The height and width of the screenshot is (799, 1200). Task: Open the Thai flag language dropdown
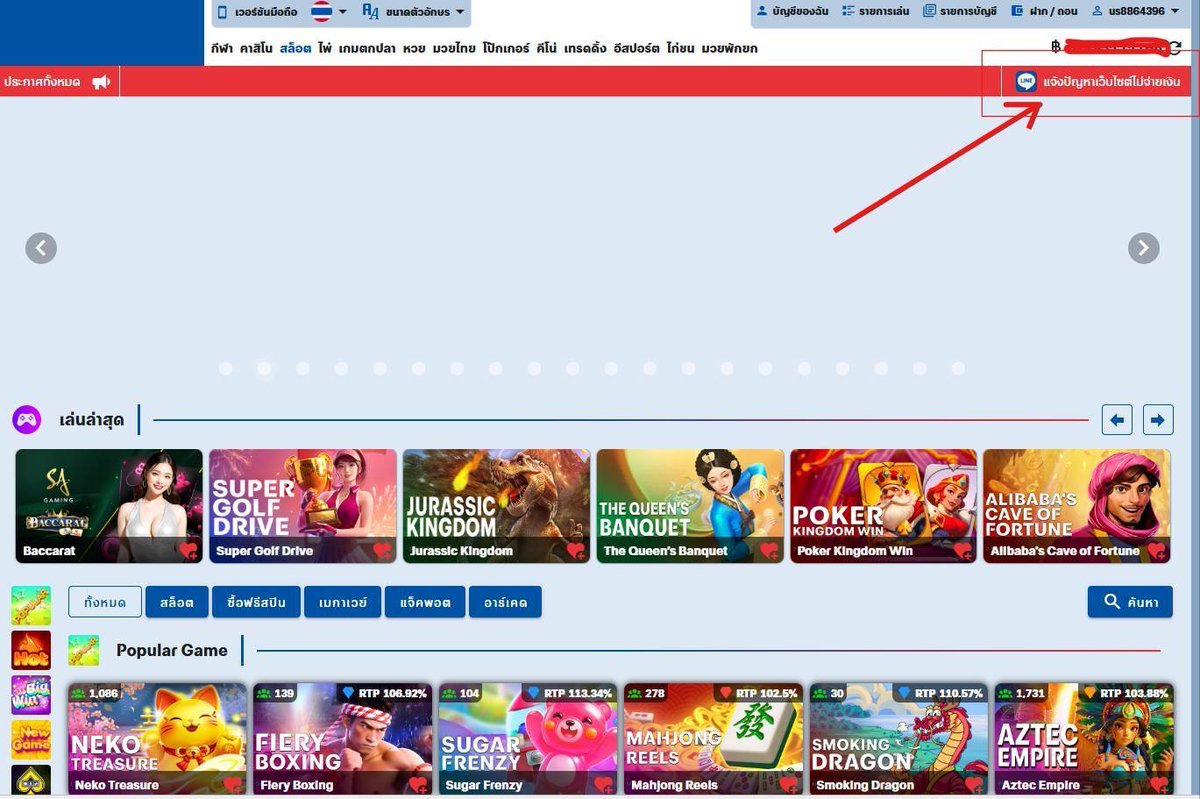(329, 12)
